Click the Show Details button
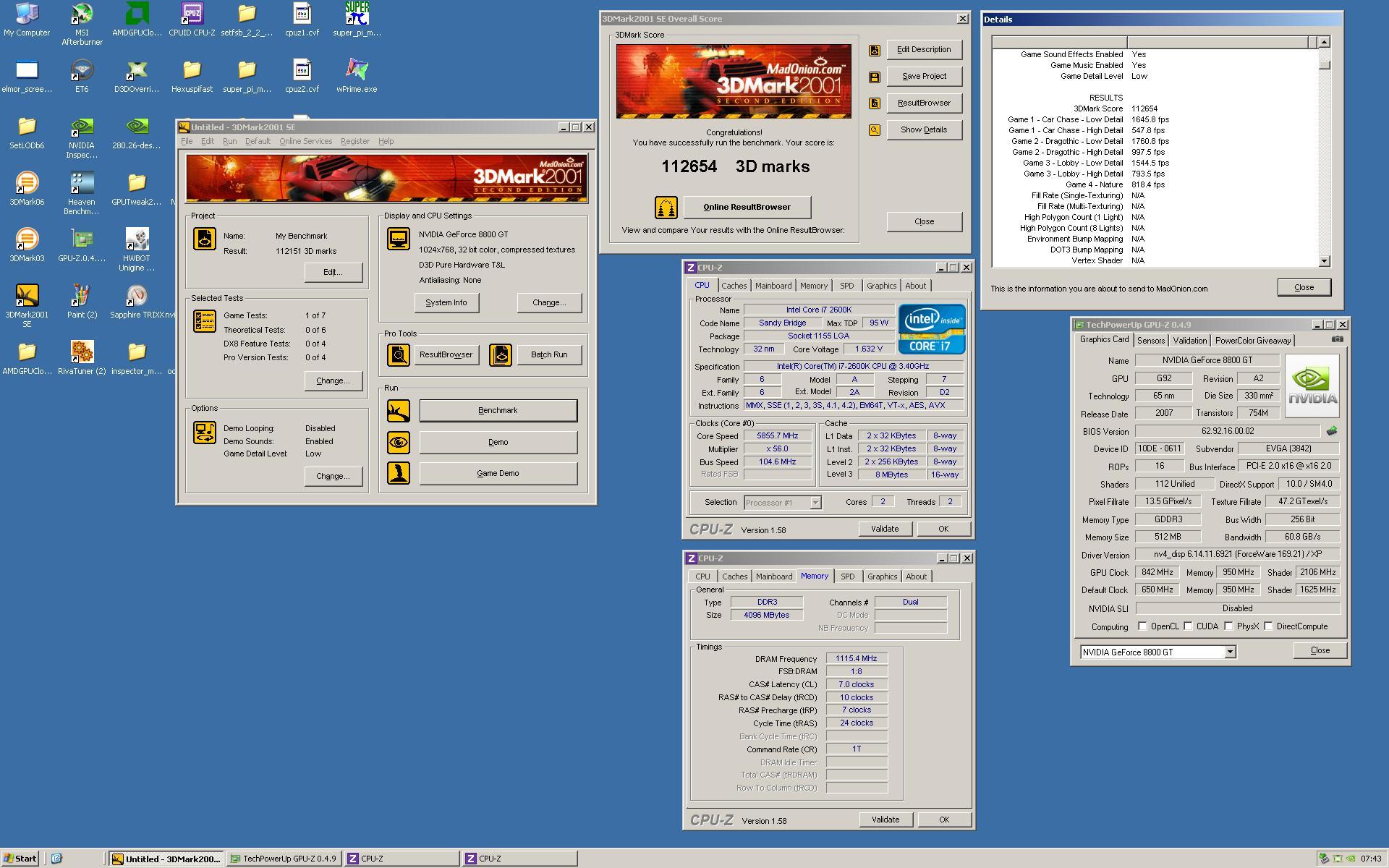The height and width of the screenshot is (868, 1389). click(924, 130)
